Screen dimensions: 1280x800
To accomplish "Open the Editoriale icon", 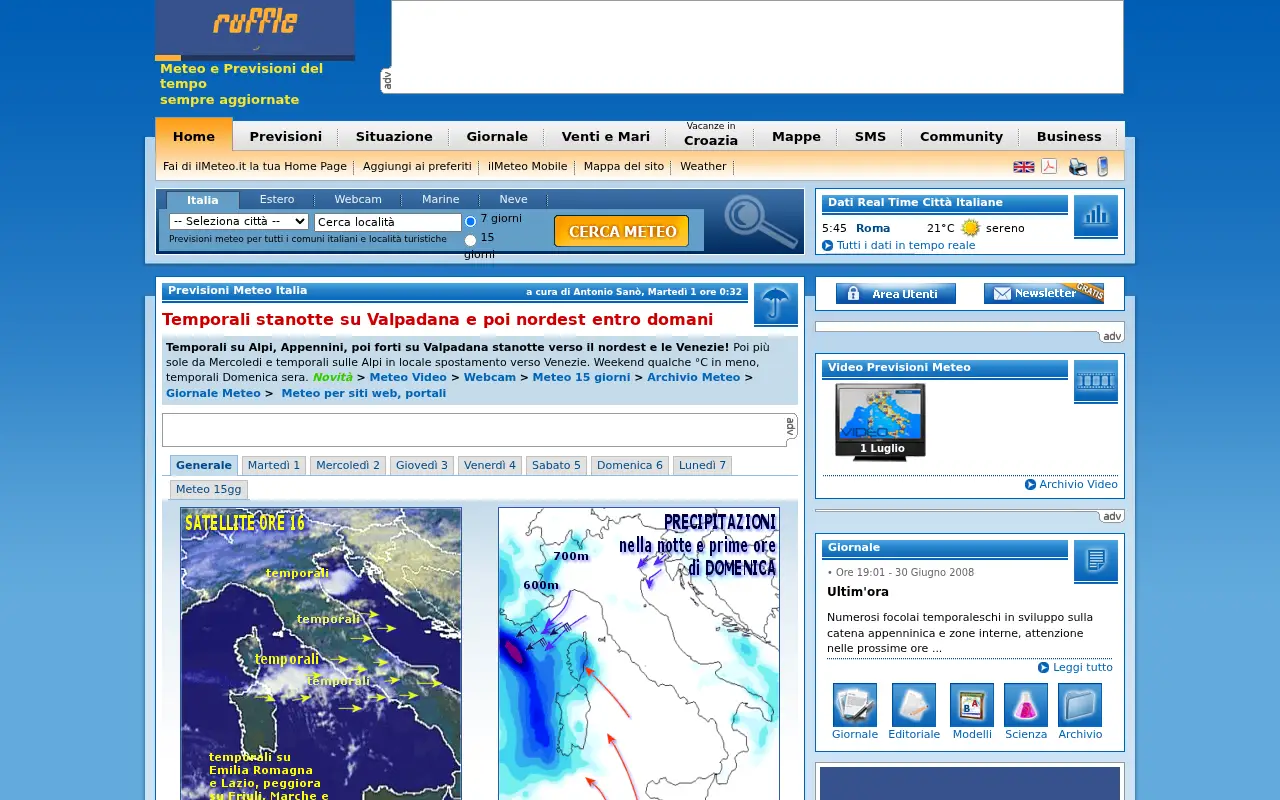I will pos(914,705).
